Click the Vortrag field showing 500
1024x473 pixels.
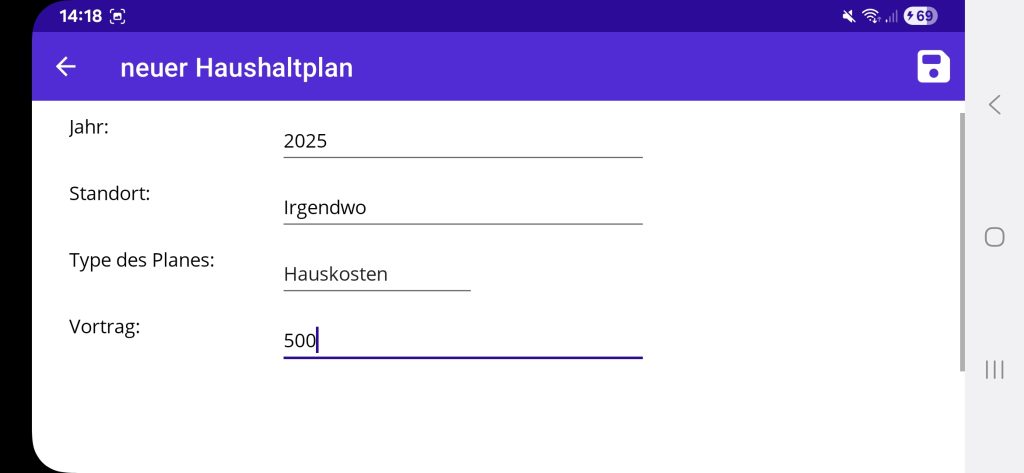pyautogui.click(x=462, y=340)
